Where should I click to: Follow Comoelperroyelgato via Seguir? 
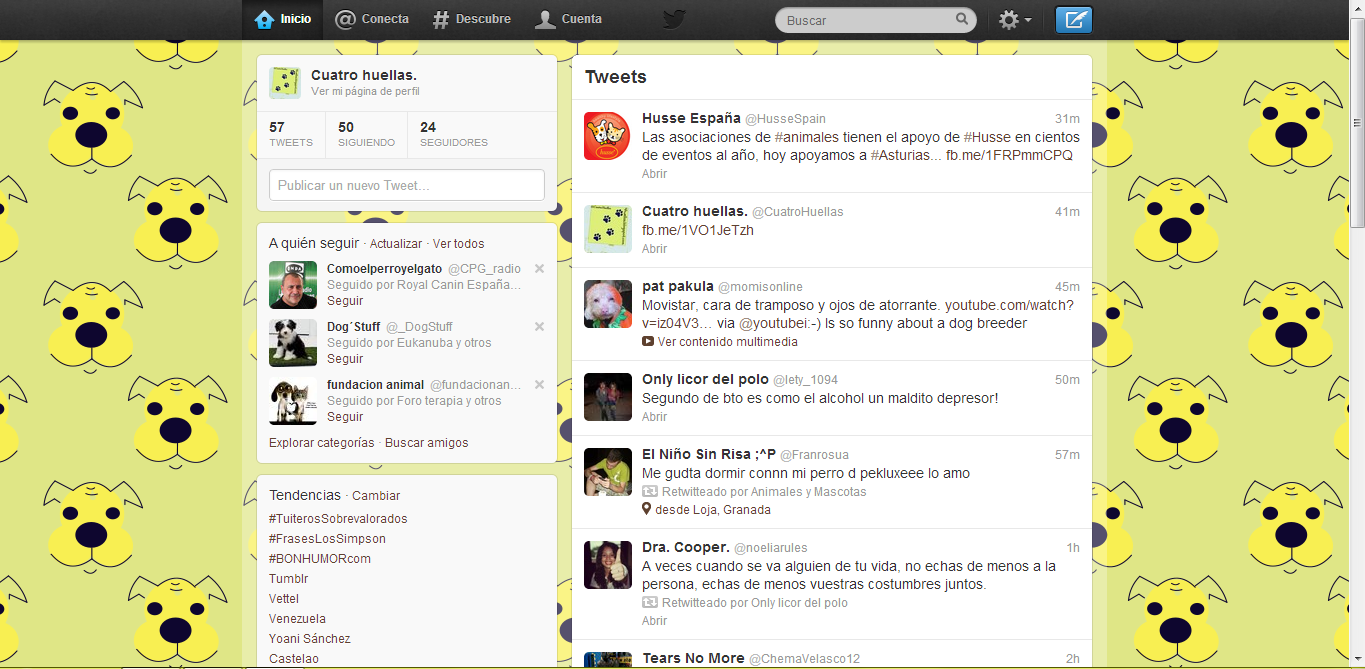345,301
